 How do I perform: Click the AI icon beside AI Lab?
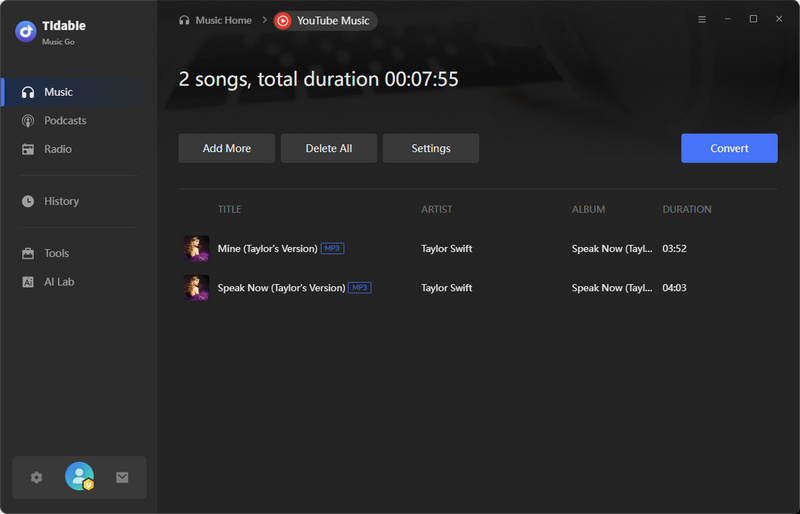(x=28, y=282)
